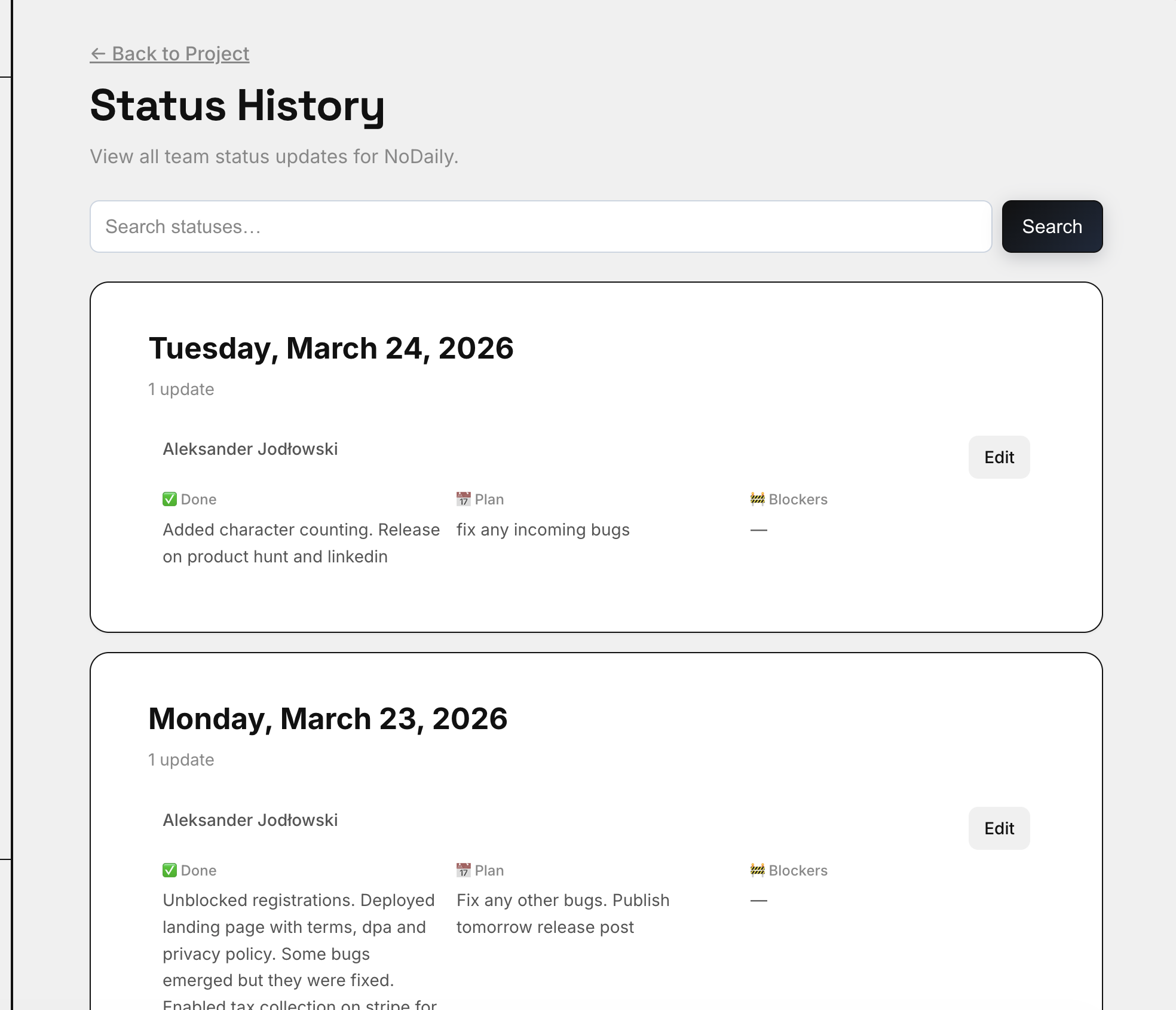Click the barrier Blockers icon for March 23

coord(757,870)
